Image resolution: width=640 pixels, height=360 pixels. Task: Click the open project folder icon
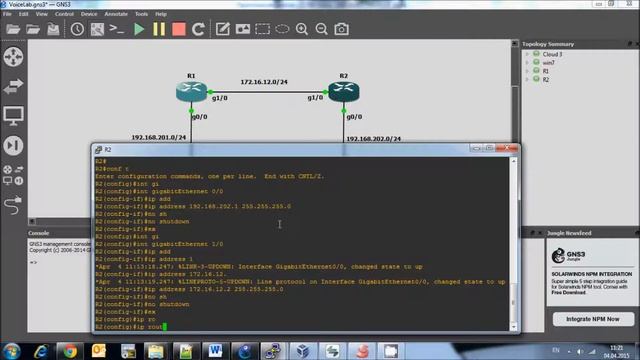[x=33, y=29]
